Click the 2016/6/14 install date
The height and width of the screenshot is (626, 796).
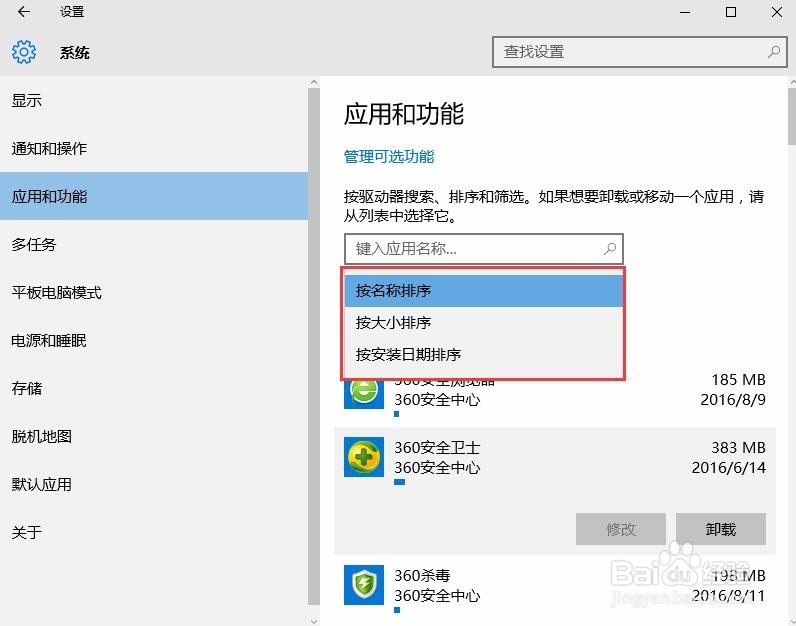[x=728, y=467]
